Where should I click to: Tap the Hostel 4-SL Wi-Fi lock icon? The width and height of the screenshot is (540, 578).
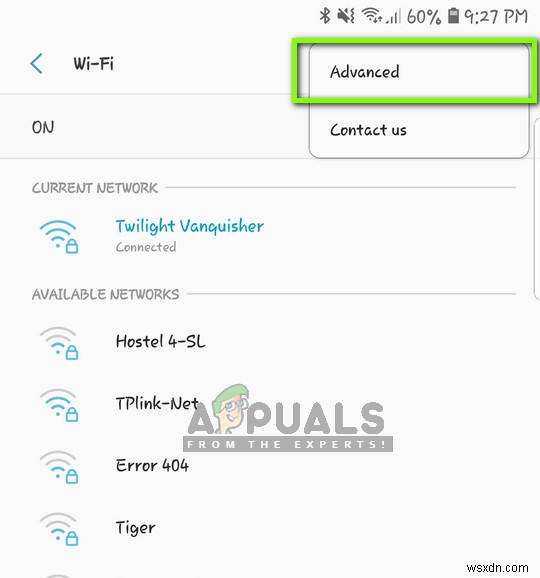point(72,352)
